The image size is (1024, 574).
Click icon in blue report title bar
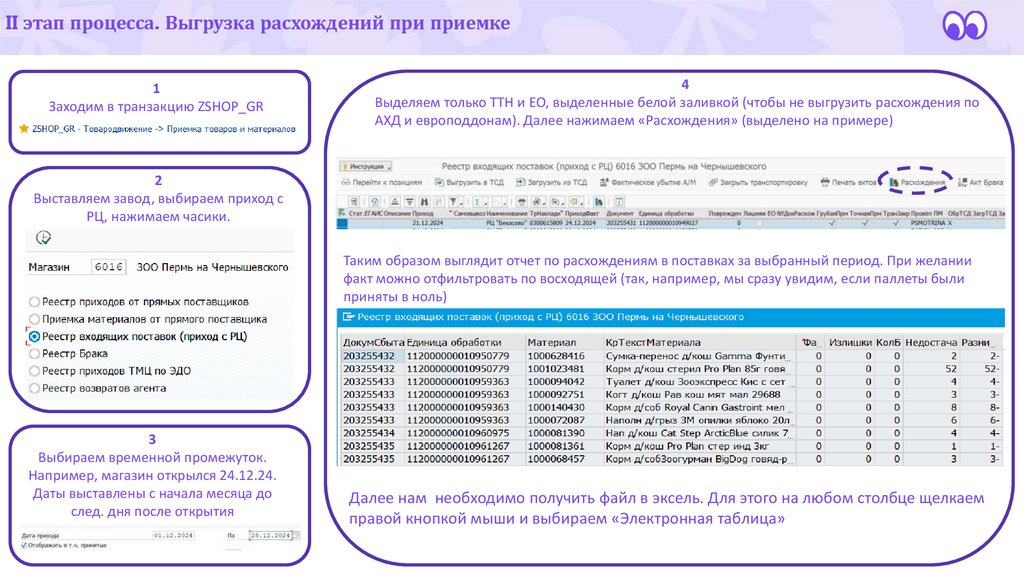[x=349, y=317]
